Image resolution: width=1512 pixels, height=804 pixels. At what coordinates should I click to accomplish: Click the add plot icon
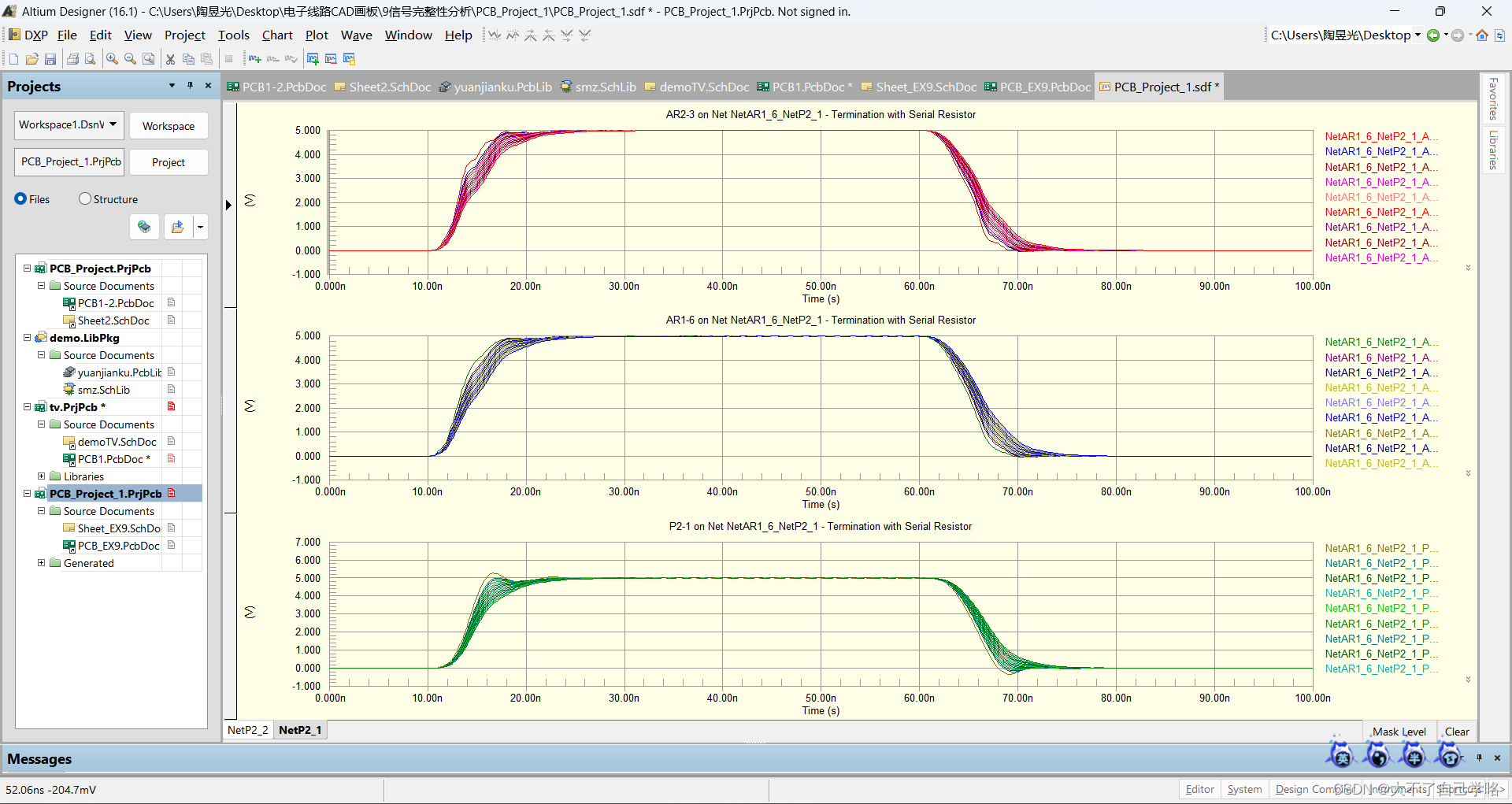(313, 59)
